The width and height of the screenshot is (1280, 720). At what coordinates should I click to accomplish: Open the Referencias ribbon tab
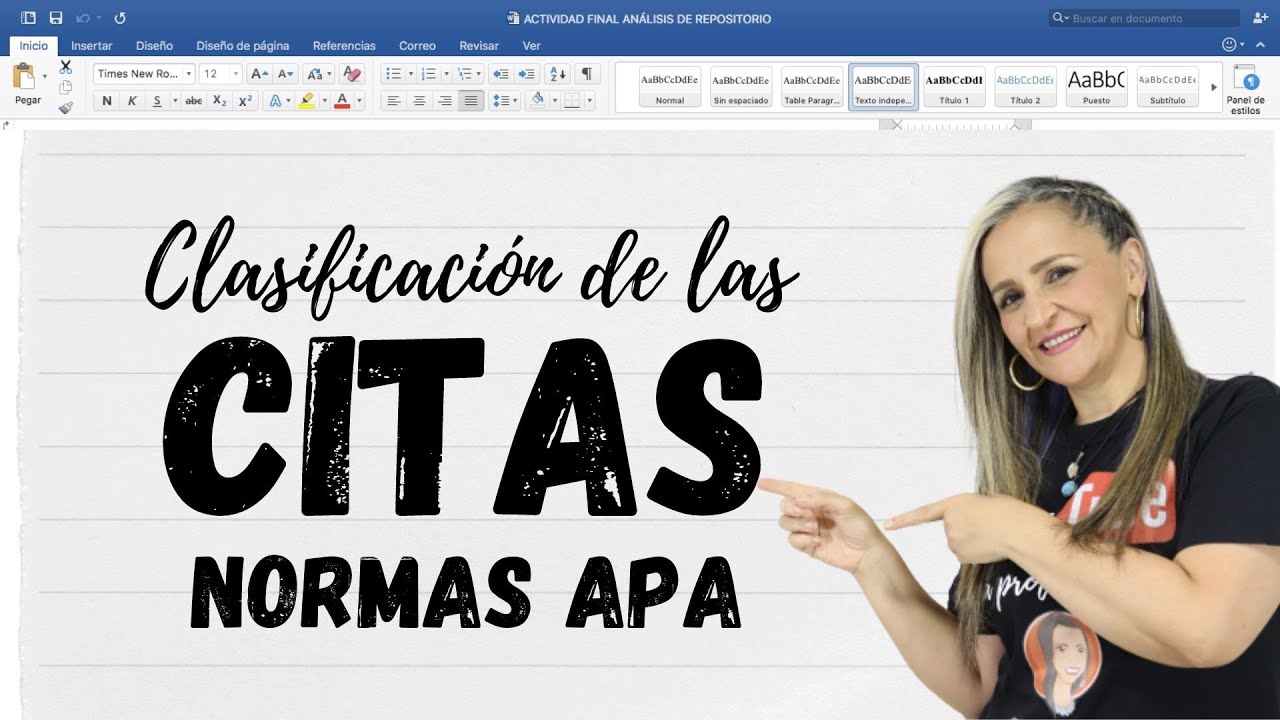pos(344,46)
